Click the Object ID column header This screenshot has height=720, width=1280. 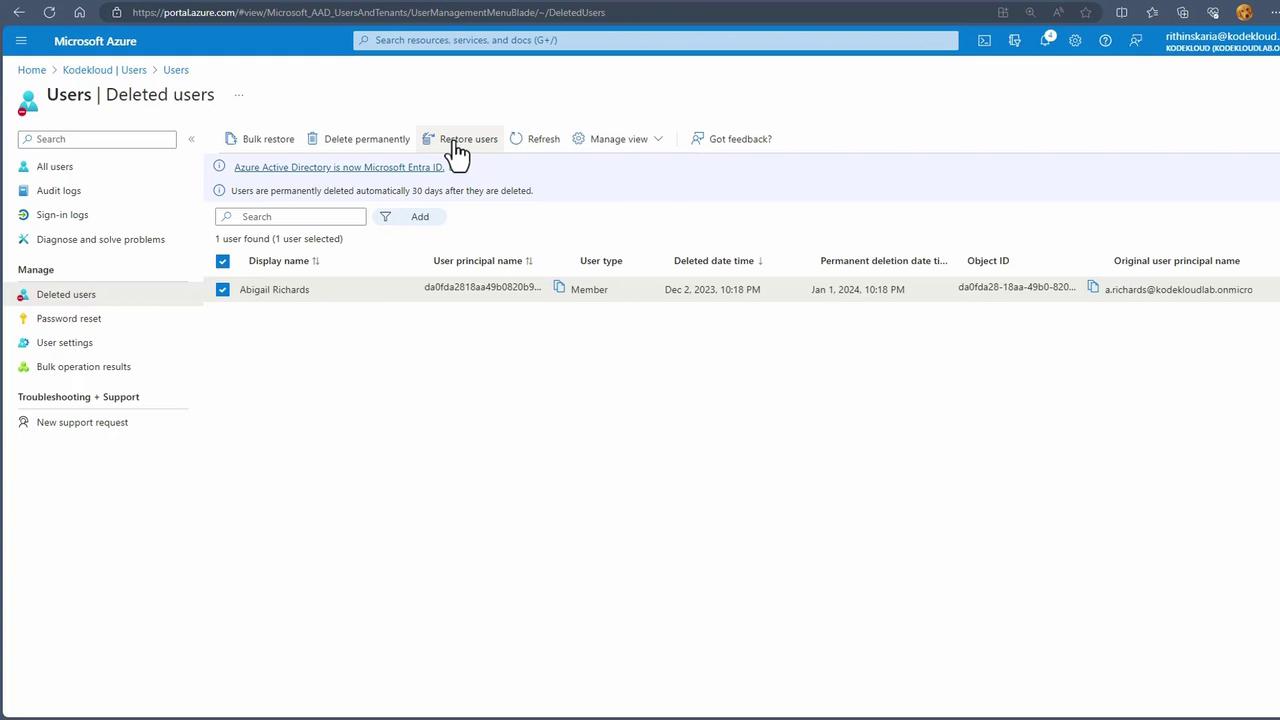coord(988,261)
